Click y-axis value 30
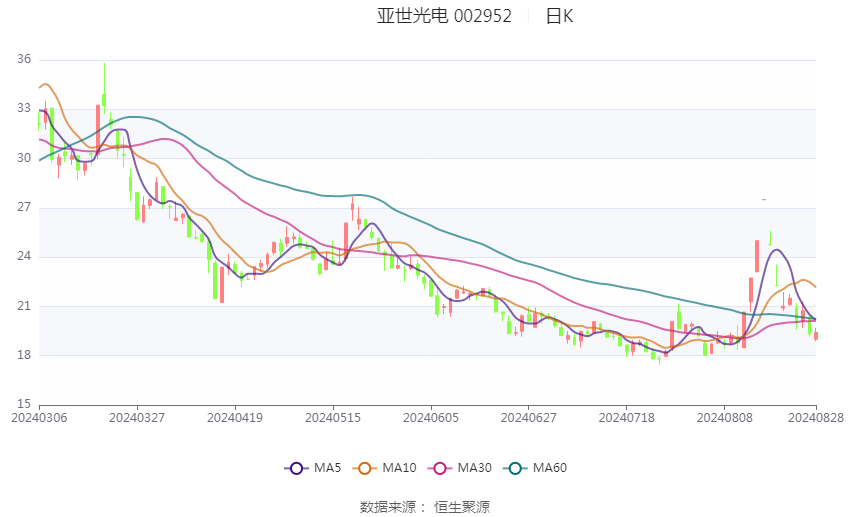 pos(24,158)
